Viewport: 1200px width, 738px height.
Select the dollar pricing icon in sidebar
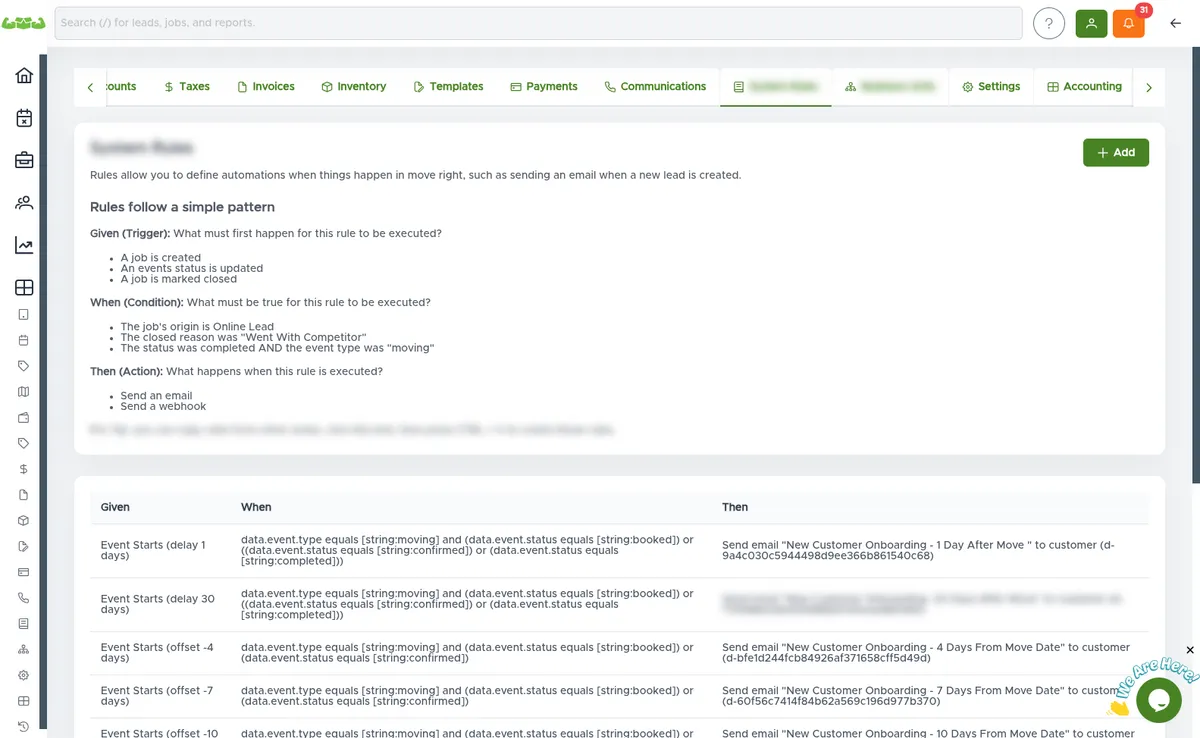(23, 468)
